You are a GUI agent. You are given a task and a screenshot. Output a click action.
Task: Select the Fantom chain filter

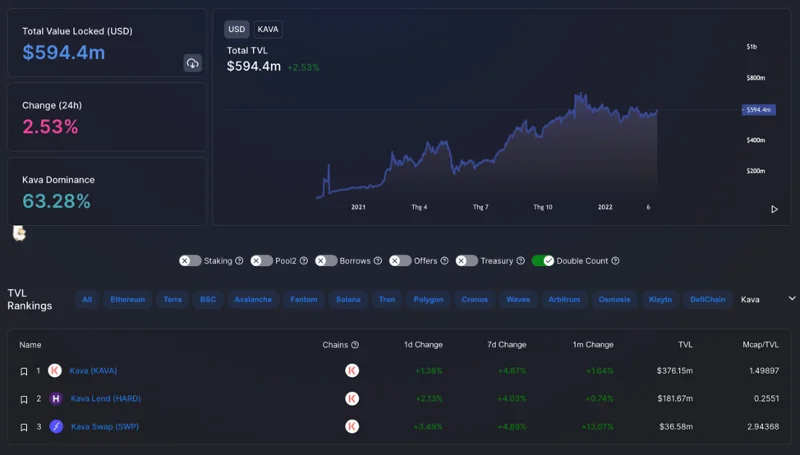pyautogui.click(x=304, y=299)
